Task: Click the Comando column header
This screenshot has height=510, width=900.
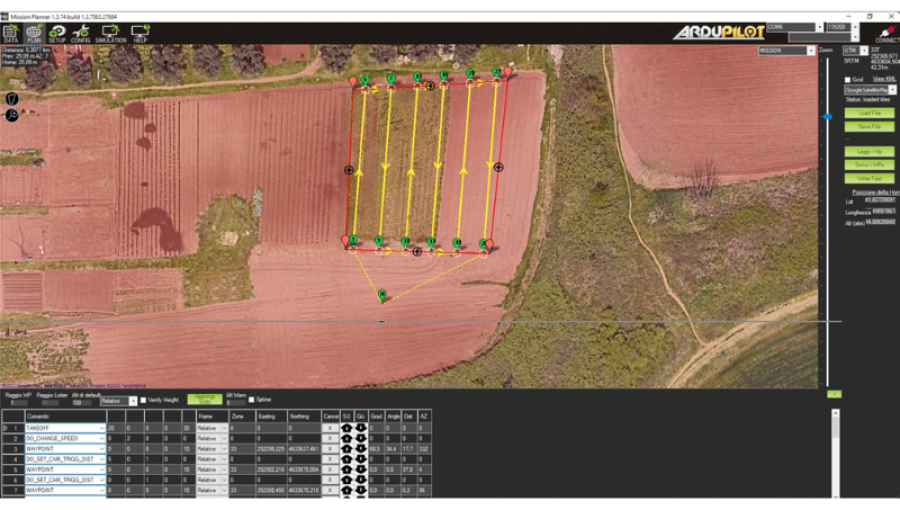Action: coord(65,416)
